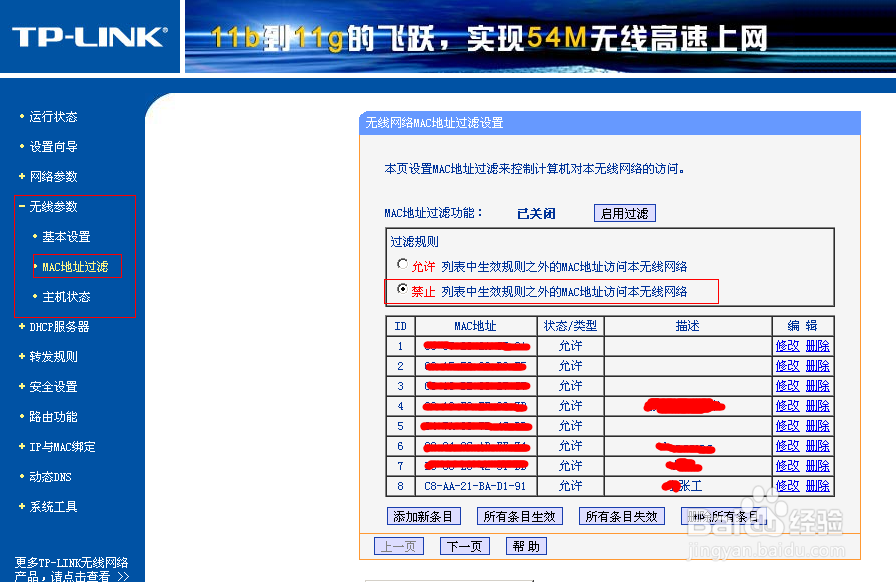
Task: Expand the DHCP服务器 menu
Action: [59, 326]
